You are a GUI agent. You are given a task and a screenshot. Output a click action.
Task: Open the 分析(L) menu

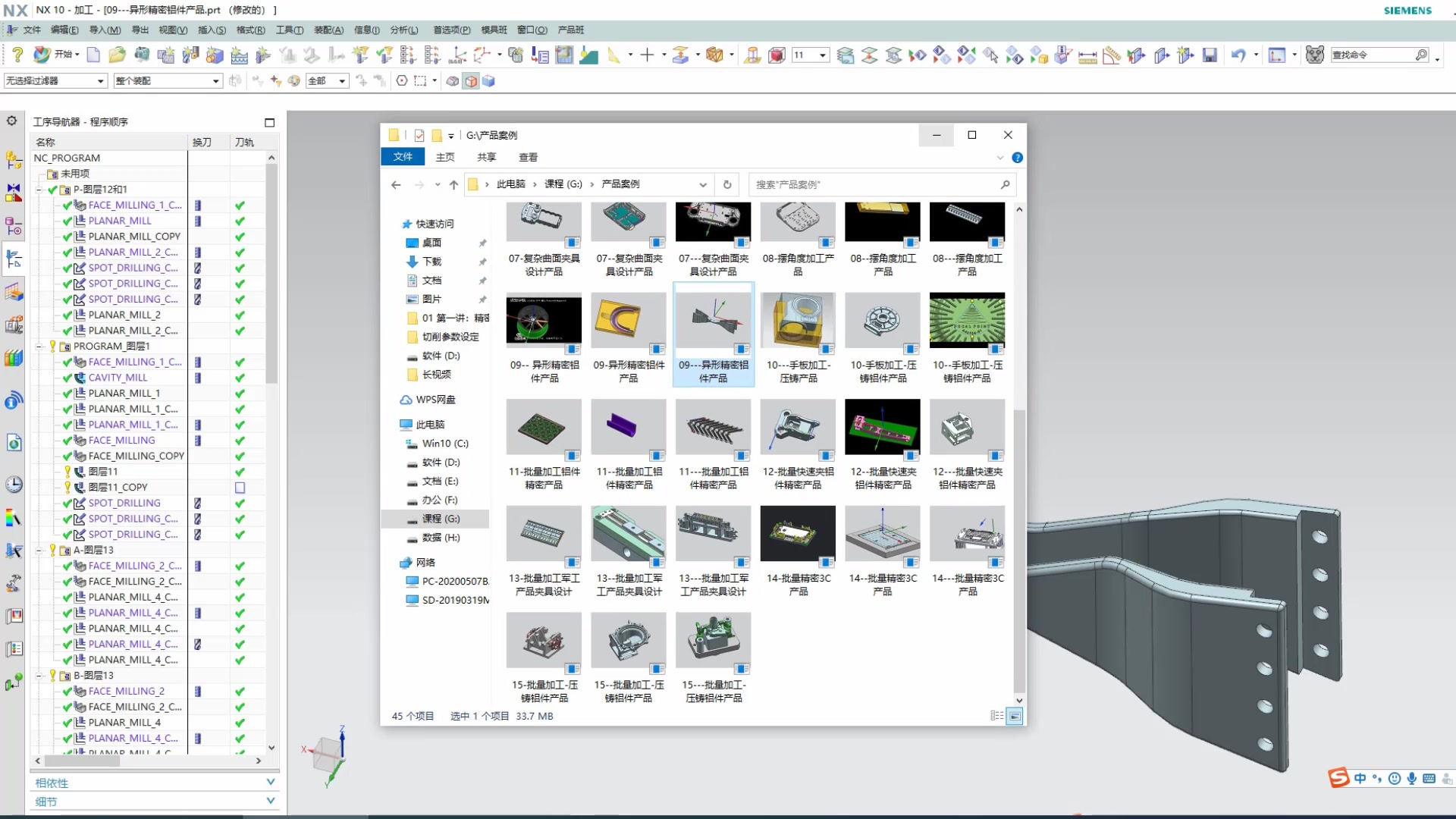pos(403,30)
